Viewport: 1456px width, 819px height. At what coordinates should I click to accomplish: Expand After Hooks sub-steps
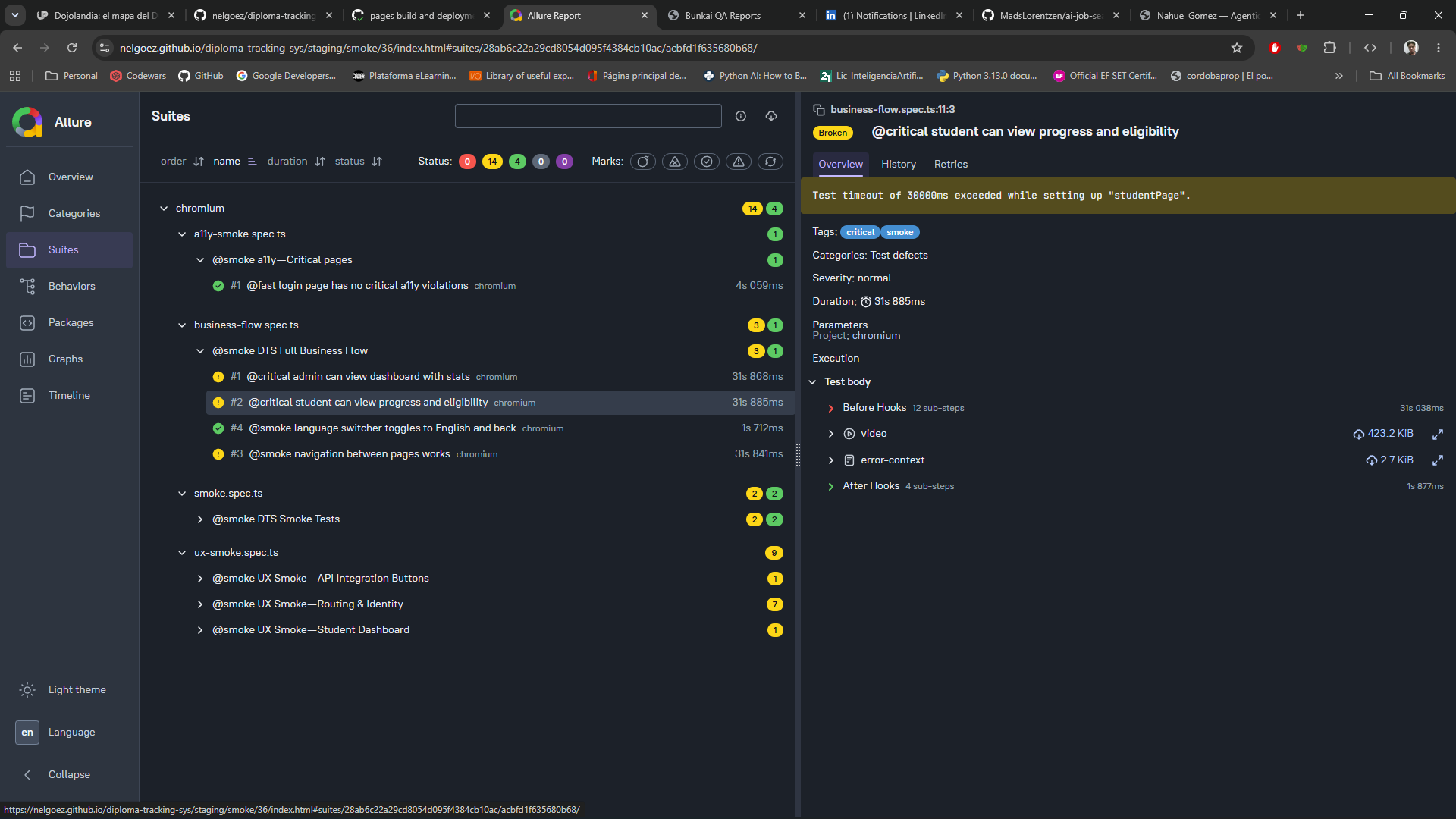pos(831,487)
